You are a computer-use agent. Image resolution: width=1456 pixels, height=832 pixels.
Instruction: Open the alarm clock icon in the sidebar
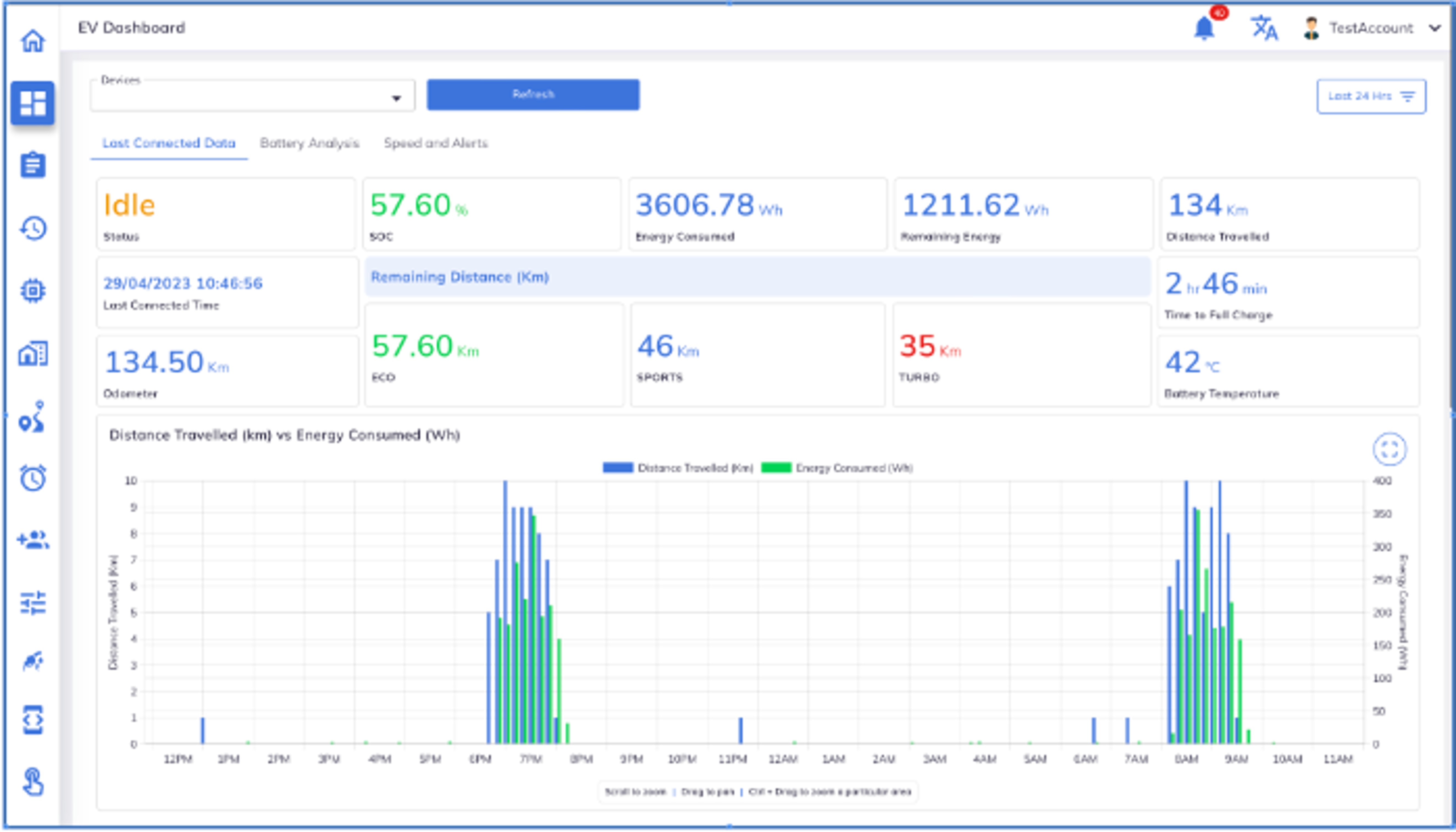pos(32,478)
